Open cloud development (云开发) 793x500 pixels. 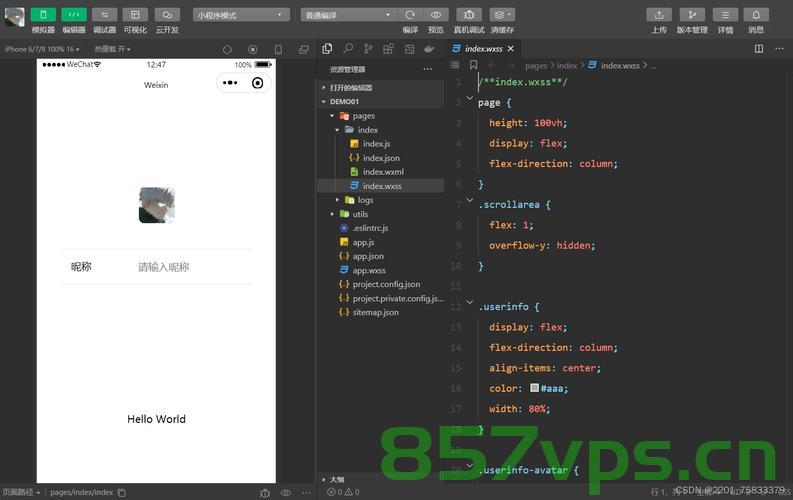tap(167, 15)
